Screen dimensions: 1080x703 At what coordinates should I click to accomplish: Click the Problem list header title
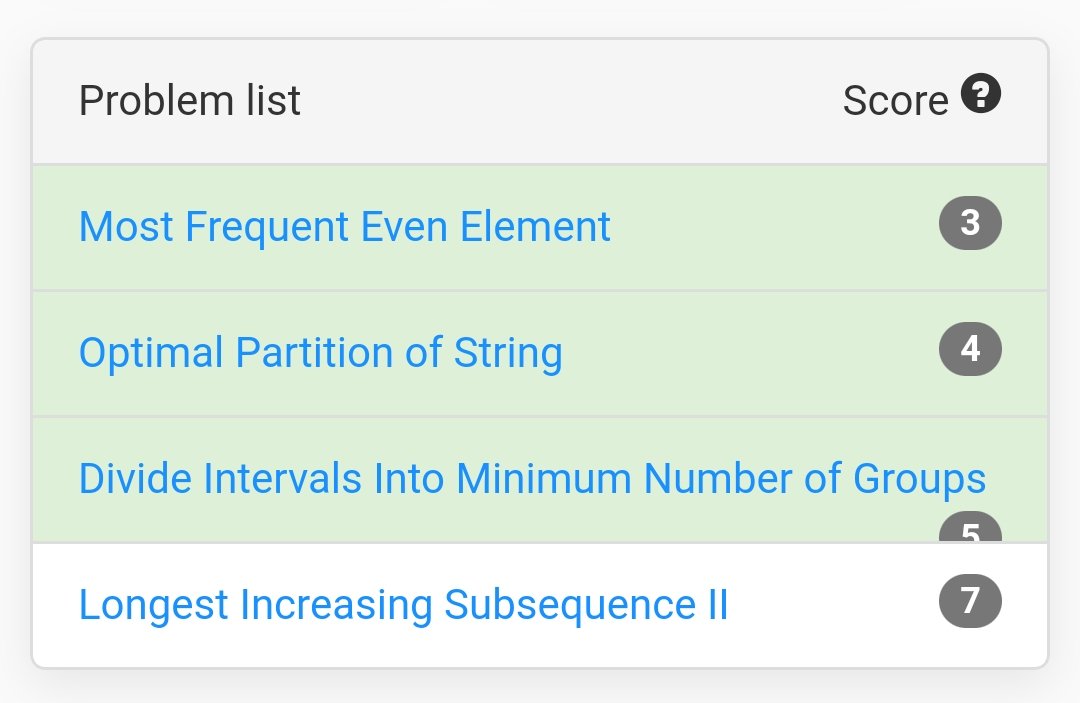click(189, 101)
